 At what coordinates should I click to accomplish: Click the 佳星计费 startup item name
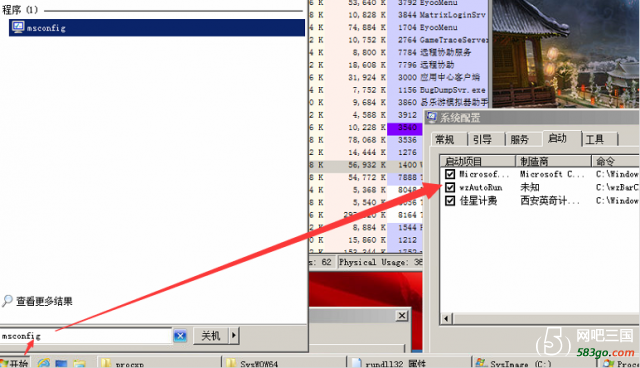click(478, 200)
